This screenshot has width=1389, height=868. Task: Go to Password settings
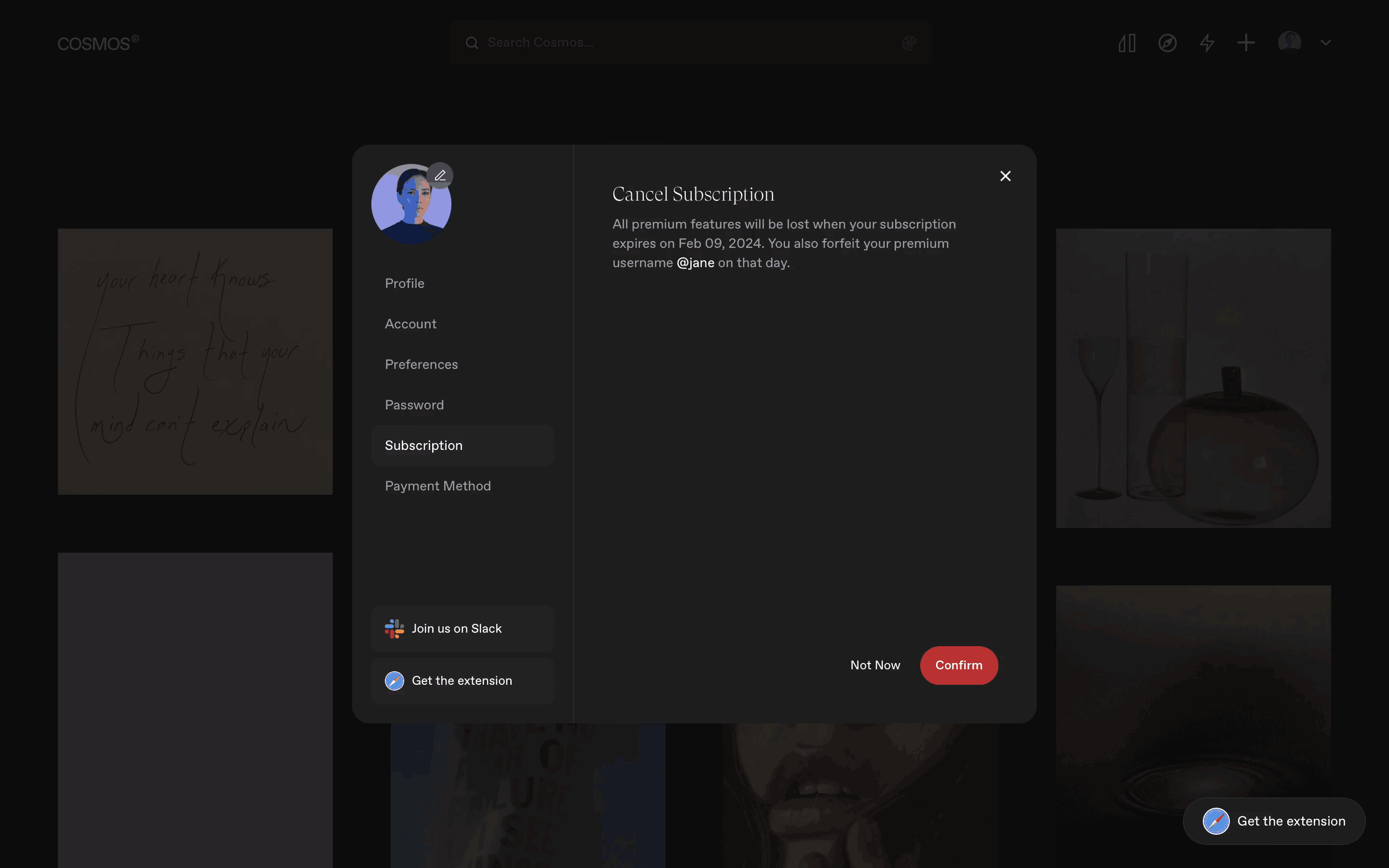click(x=414, y=405)
